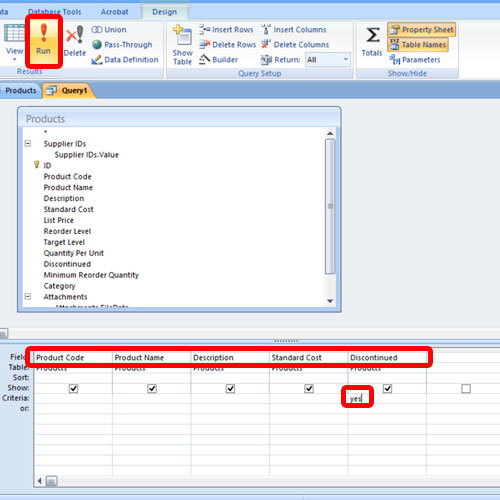Click Delete Rows in Query Setup
Screen dimensions: 500x500
(228, 45)
